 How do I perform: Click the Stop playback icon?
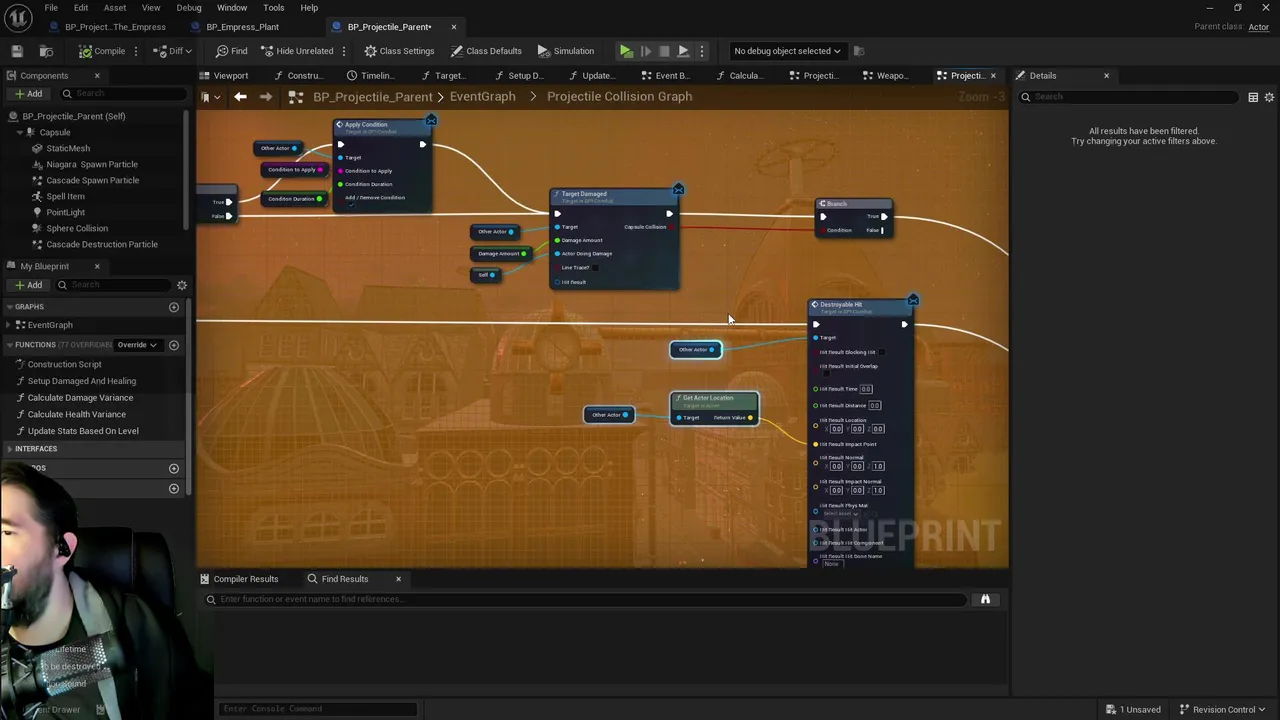pos(664,51)
